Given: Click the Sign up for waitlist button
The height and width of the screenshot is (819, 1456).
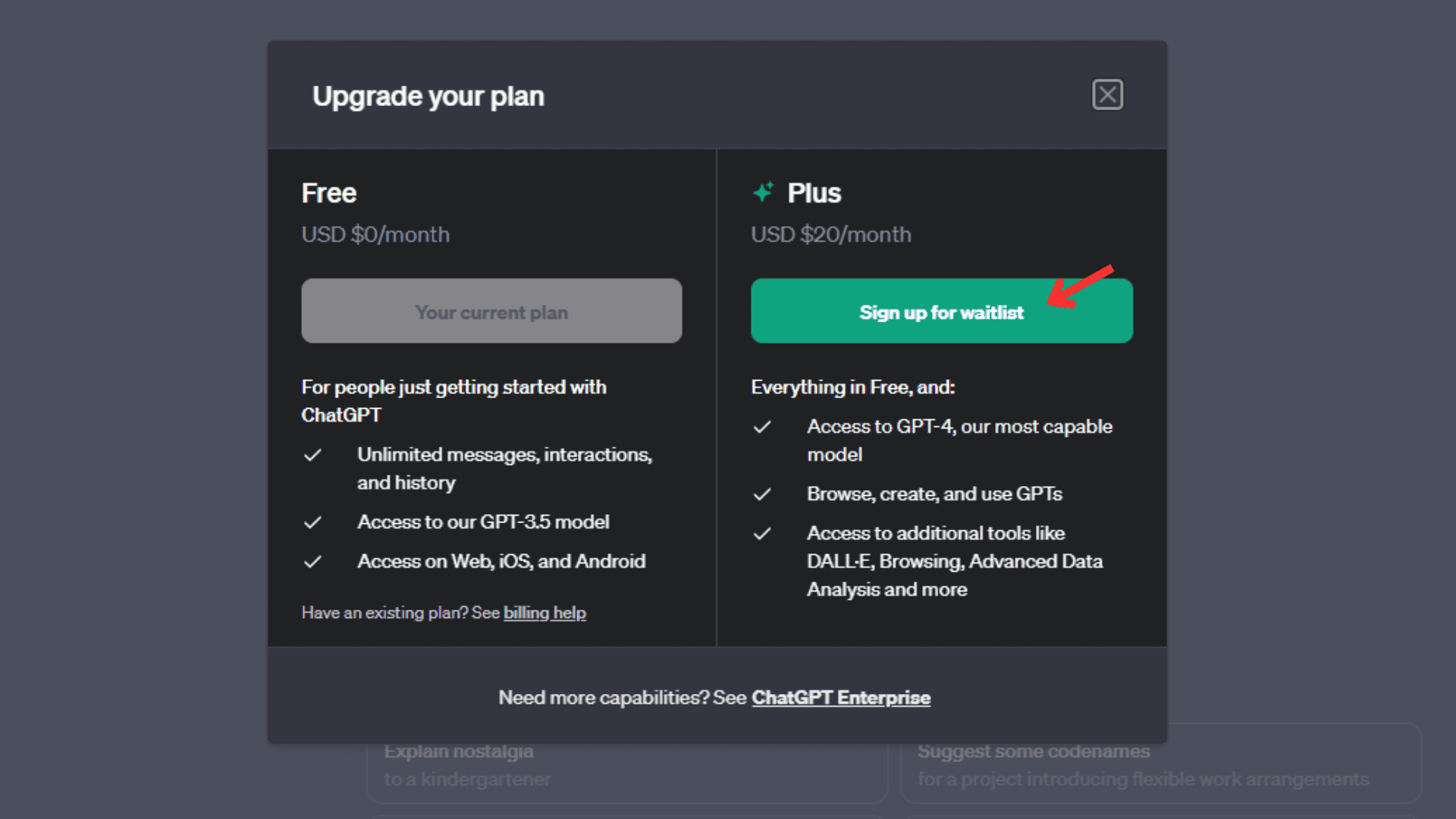Looking at the screenshot, I should 941,311.
